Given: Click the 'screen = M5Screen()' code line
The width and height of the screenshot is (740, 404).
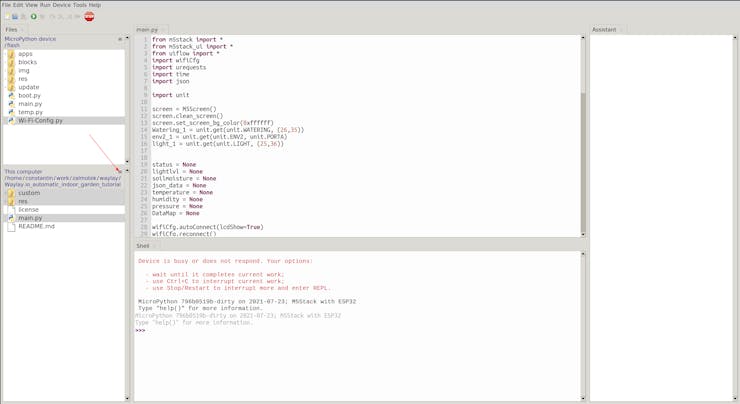Looking at the screenshot, I should [184, 109].
